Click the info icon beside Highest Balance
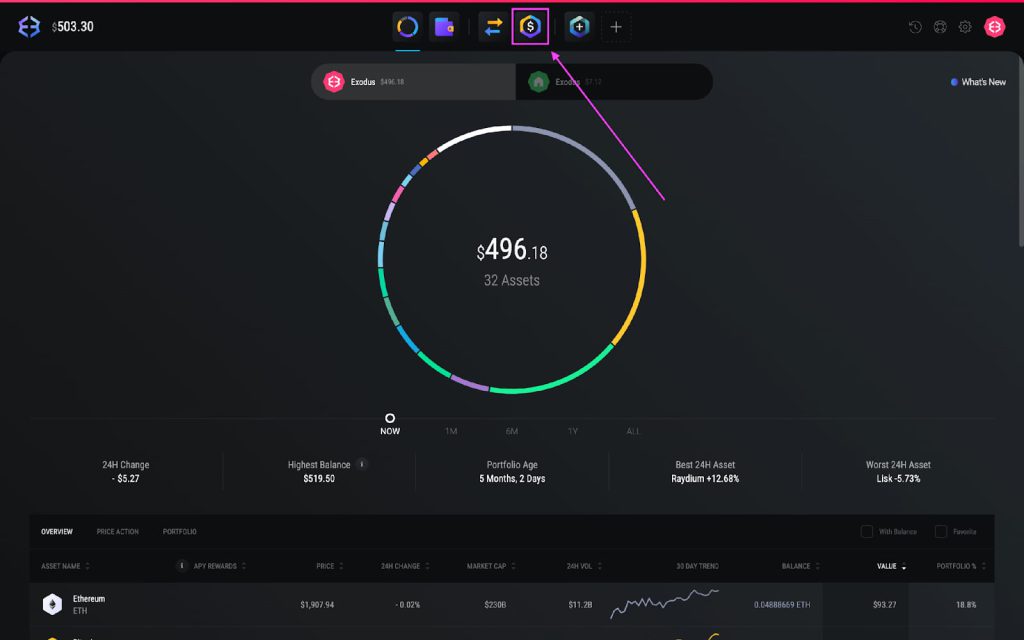The image size is (1024, 640). 362,464
